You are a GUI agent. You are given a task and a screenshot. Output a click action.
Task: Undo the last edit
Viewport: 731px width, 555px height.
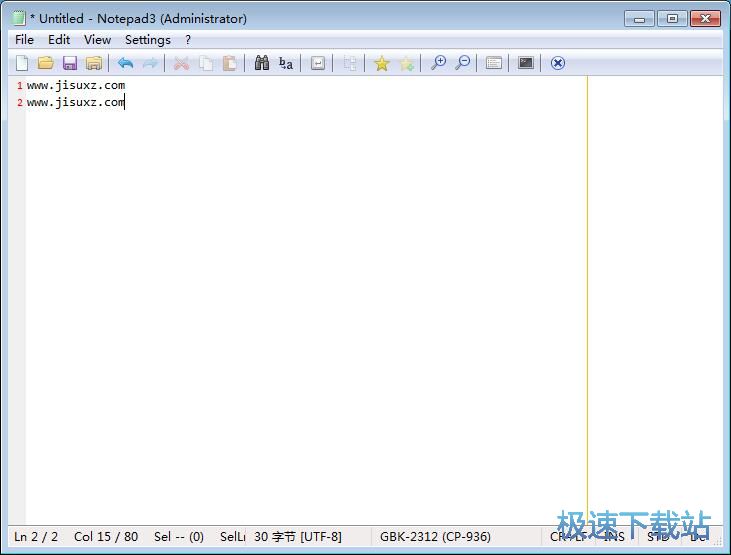[x=125, y=63]
